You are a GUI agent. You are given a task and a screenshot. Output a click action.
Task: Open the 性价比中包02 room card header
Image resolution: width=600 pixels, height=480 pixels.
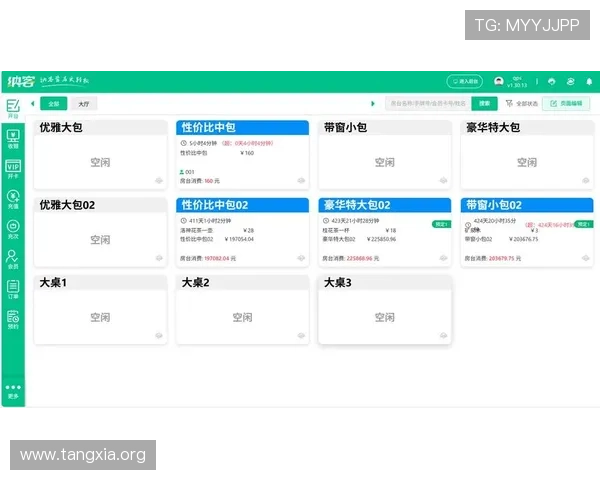(242, 205)
